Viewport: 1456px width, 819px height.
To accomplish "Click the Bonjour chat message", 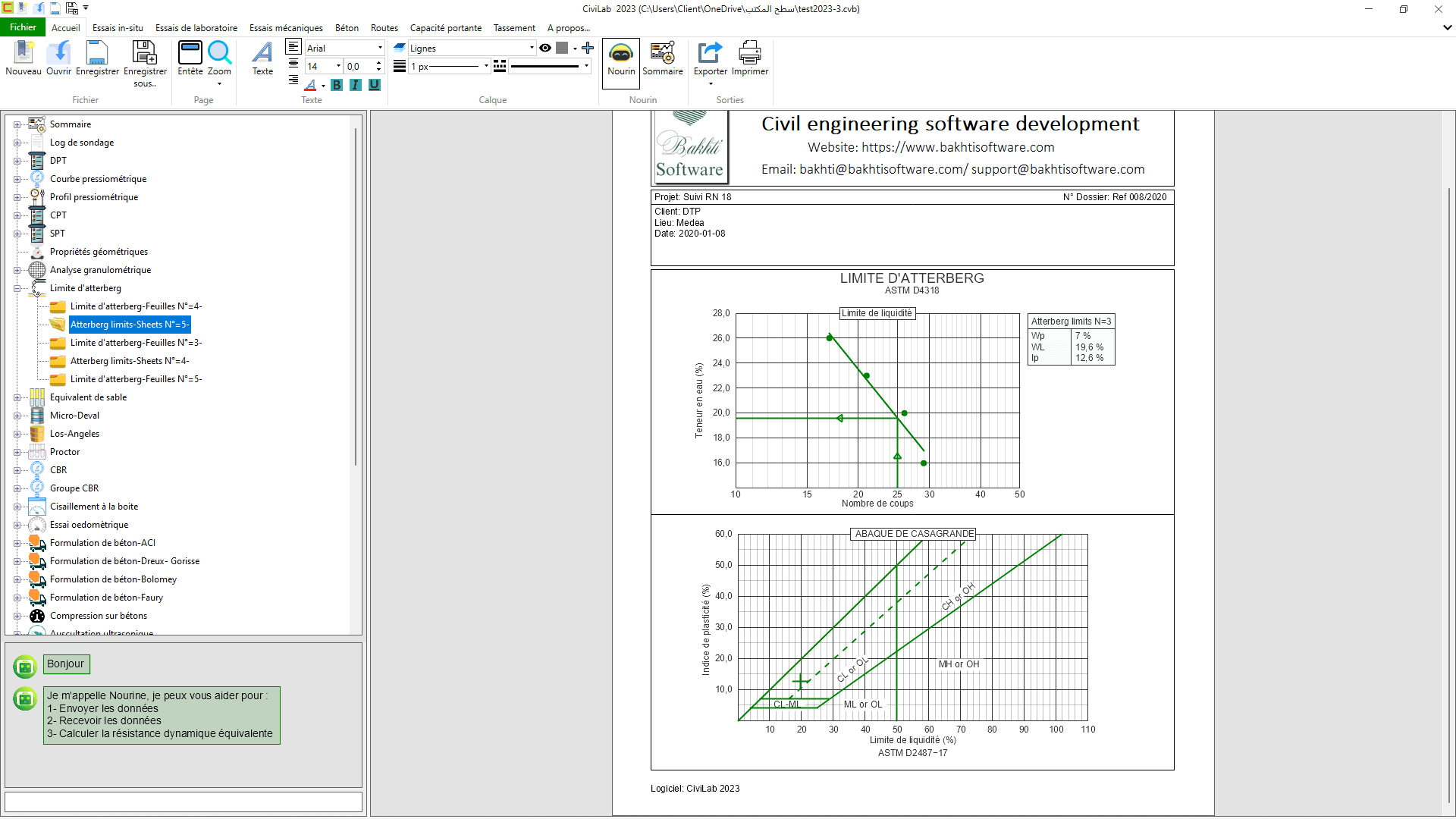I will coord(66,664).
